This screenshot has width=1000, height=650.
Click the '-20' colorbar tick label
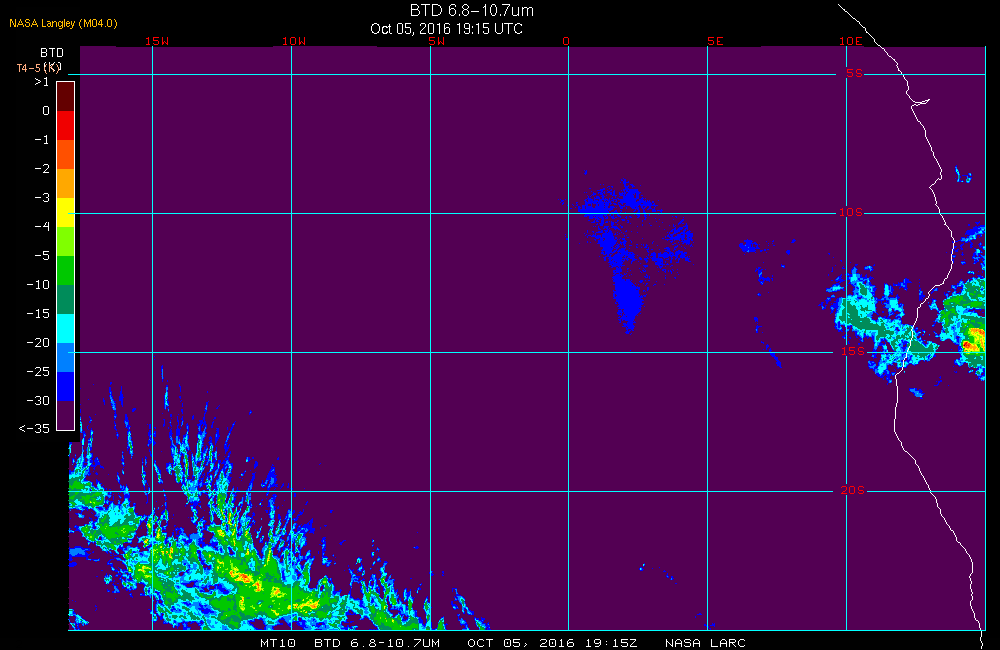coord(38,343)
